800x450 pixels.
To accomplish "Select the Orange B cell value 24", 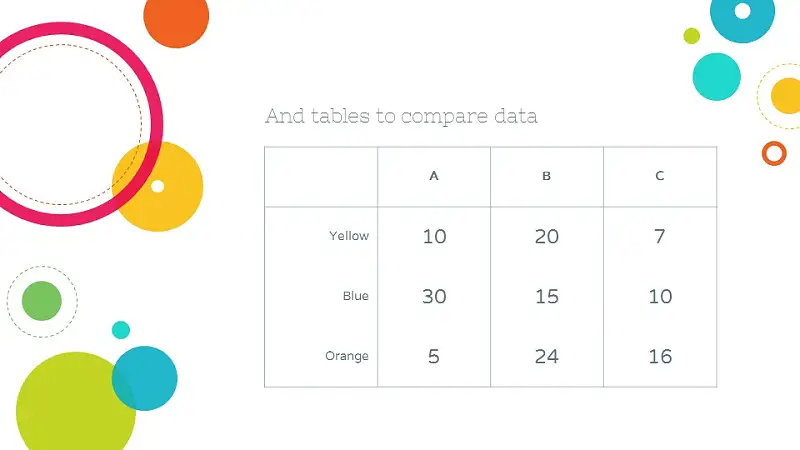I will tap(546, 356).
